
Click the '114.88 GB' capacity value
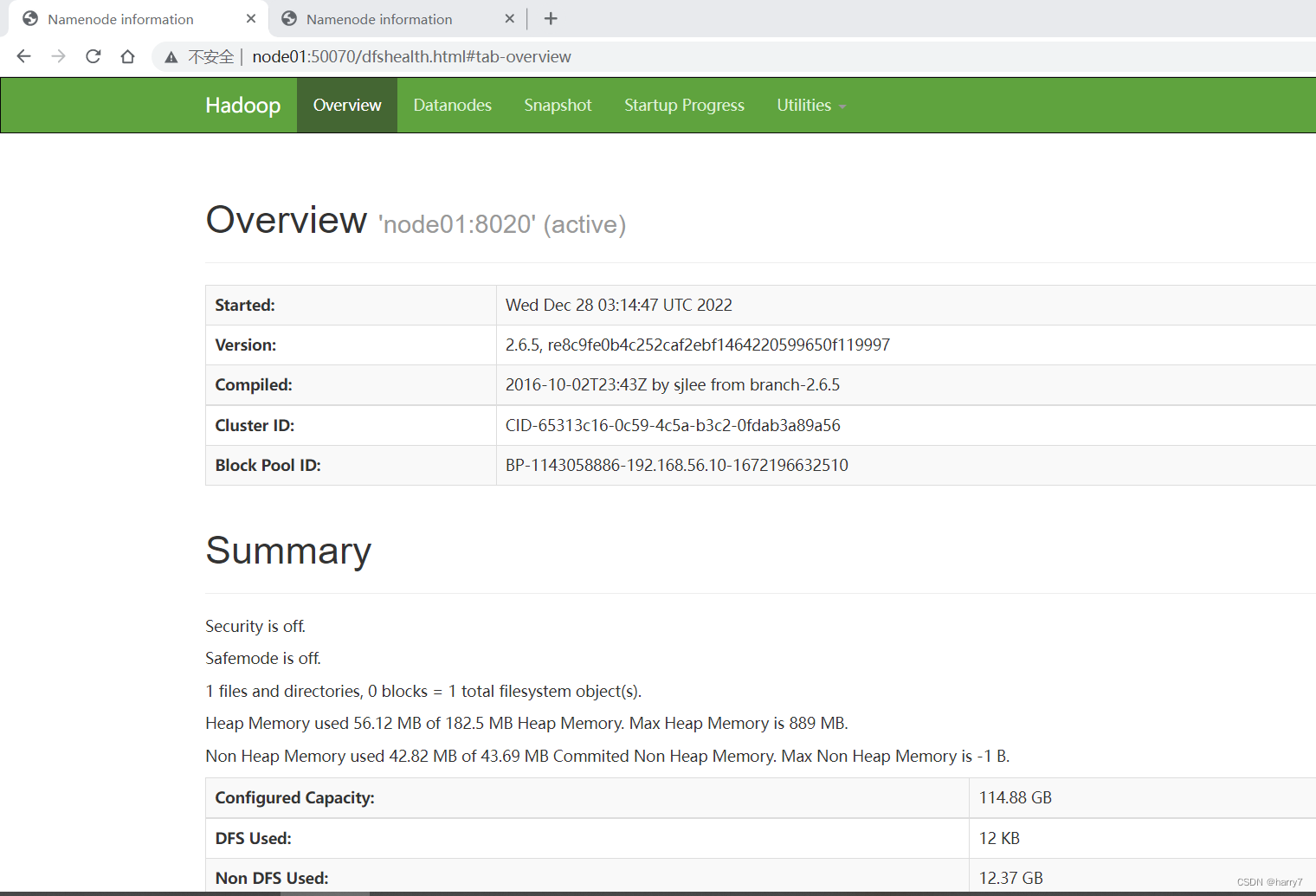[1016, 797]
